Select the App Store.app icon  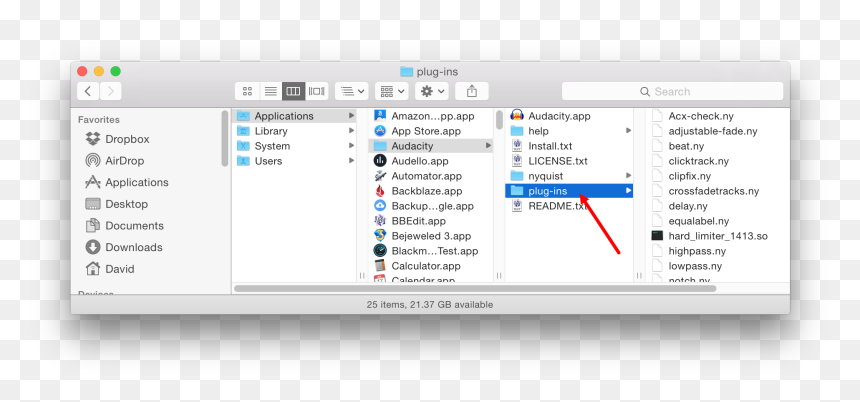tap(380, 131)
